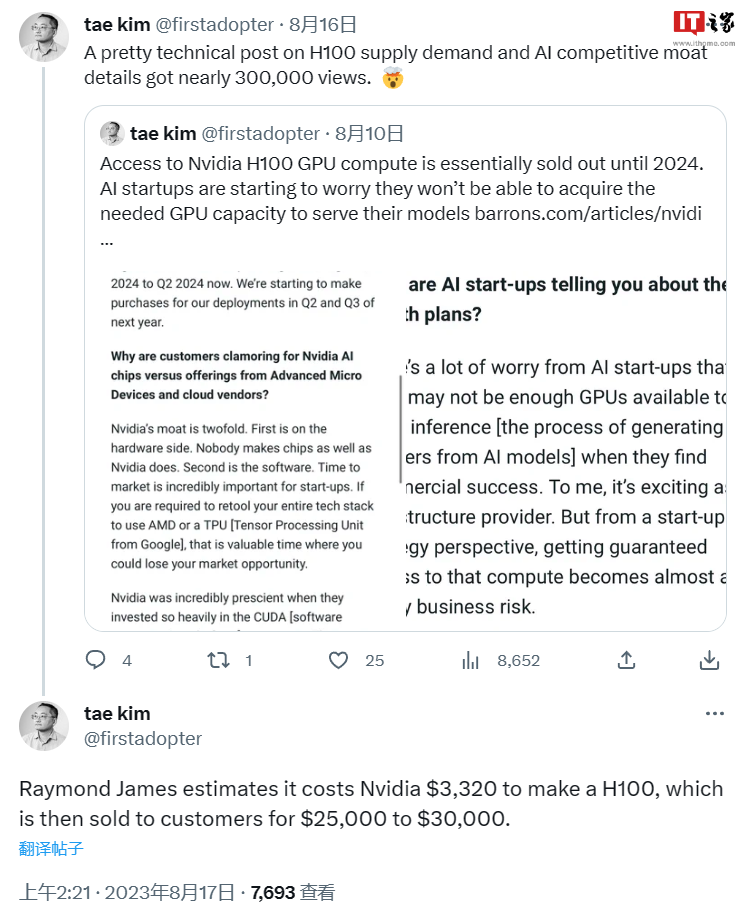Open the views analytics bar-chart icon
746x911 pixels.
(471, 660)
